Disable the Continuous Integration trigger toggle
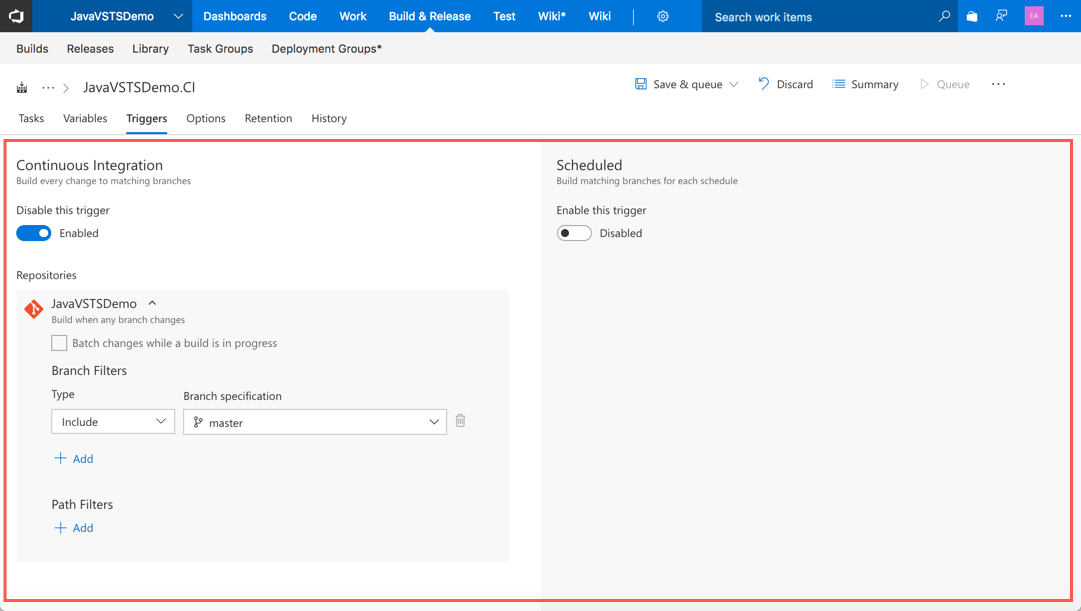The width and height of the screenshot is (1081, 611). (33, 233)
